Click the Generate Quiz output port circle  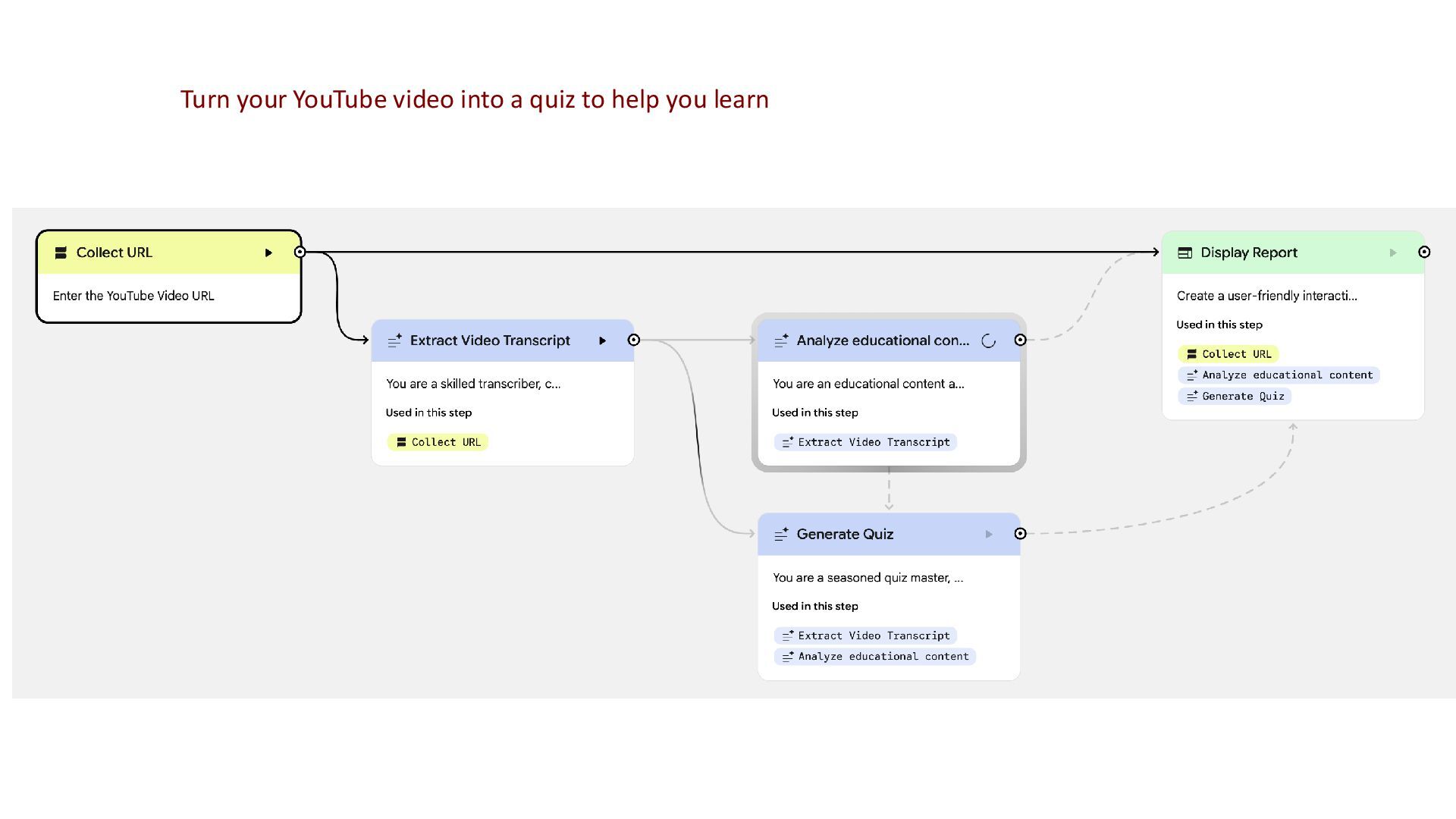click(x=1021, y=534)
